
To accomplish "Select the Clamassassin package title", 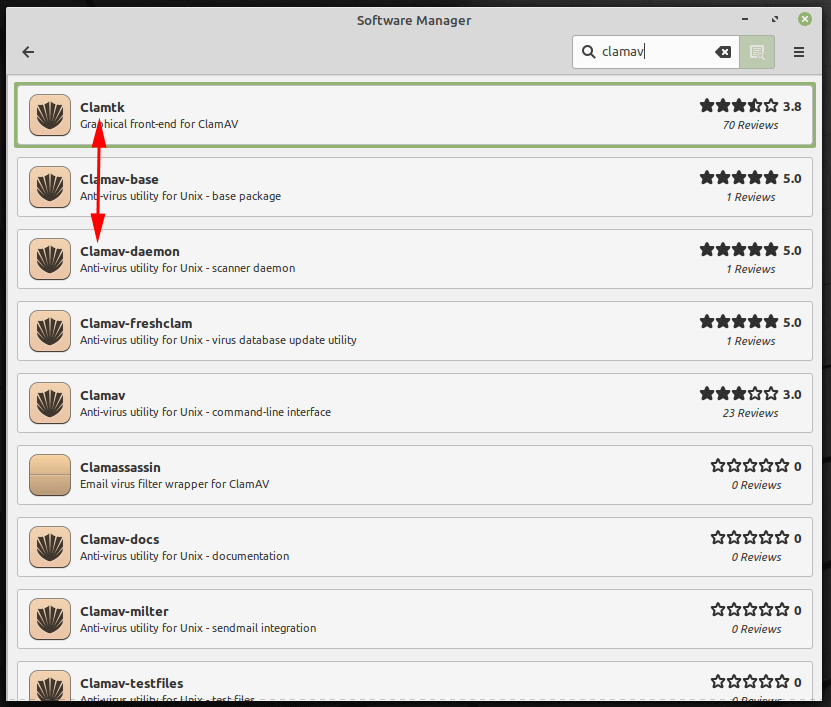I will 120,468.
